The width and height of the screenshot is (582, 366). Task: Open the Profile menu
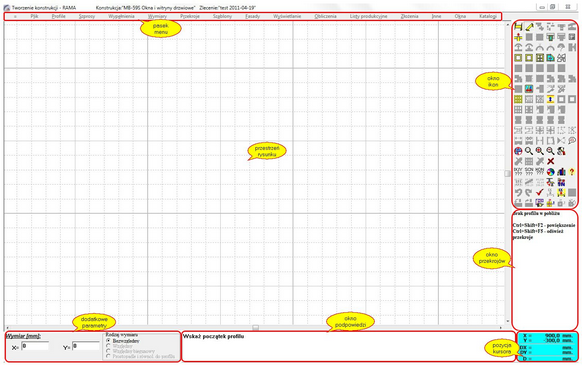59,16
